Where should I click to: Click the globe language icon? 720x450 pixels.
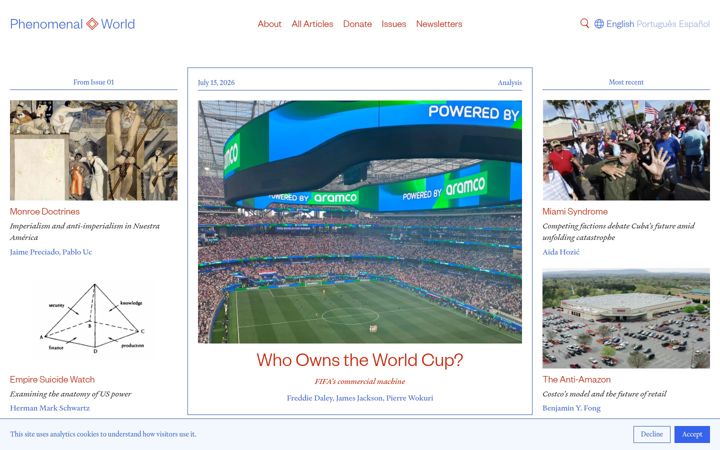(x=599, y=23)
